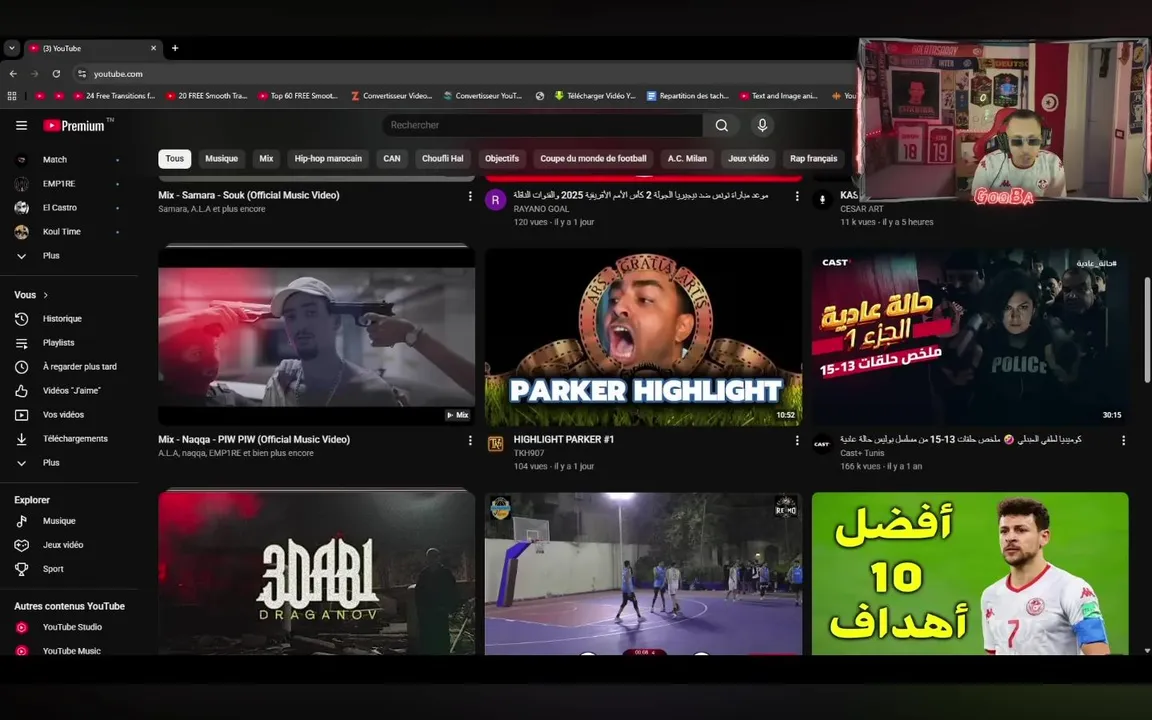Play the green top 10 goals thumbnail
The image size is (1152, 720).
click(x=970, y=573)
